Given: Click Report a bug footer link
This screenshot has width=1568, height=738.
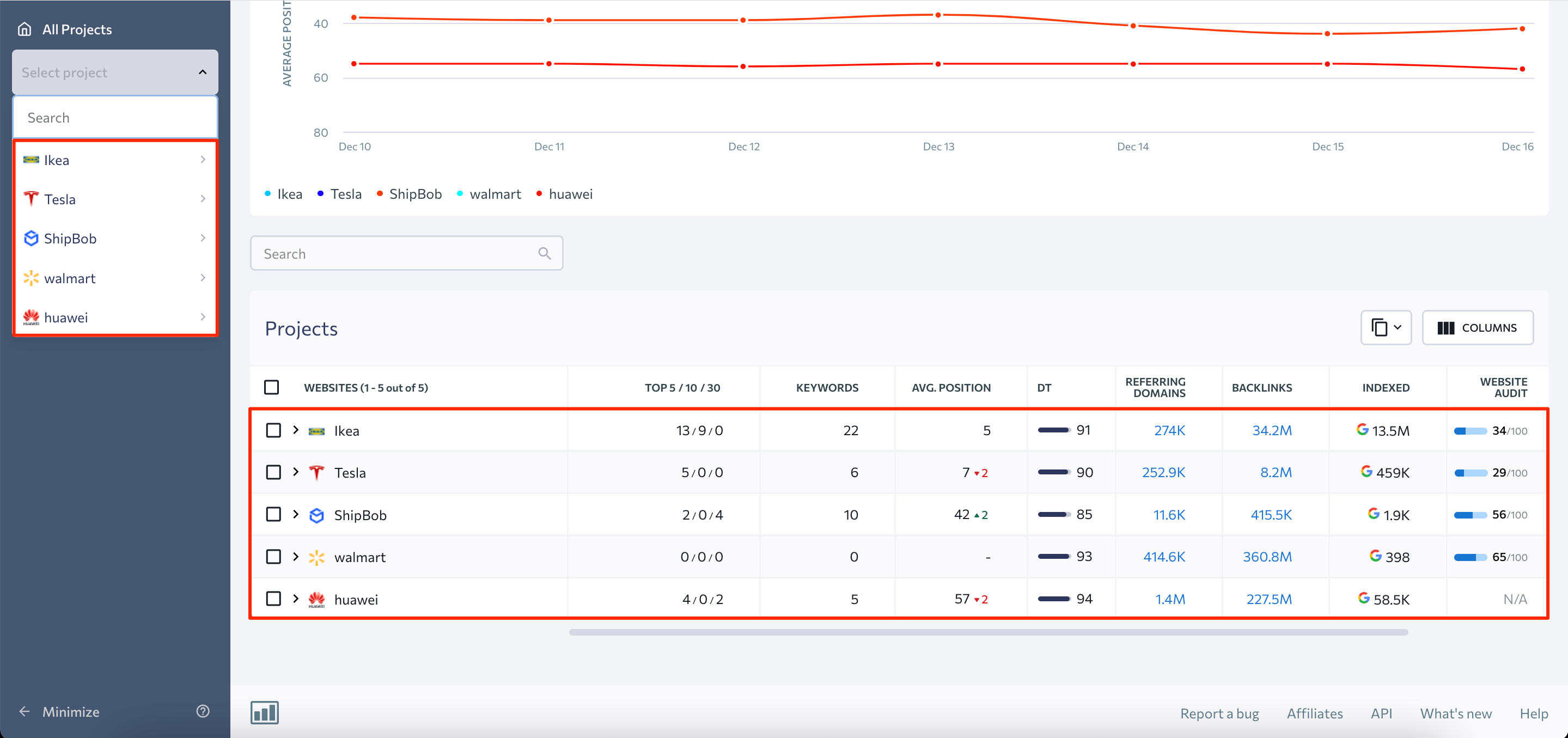Looking at the screenshot, I should 1219,713.
